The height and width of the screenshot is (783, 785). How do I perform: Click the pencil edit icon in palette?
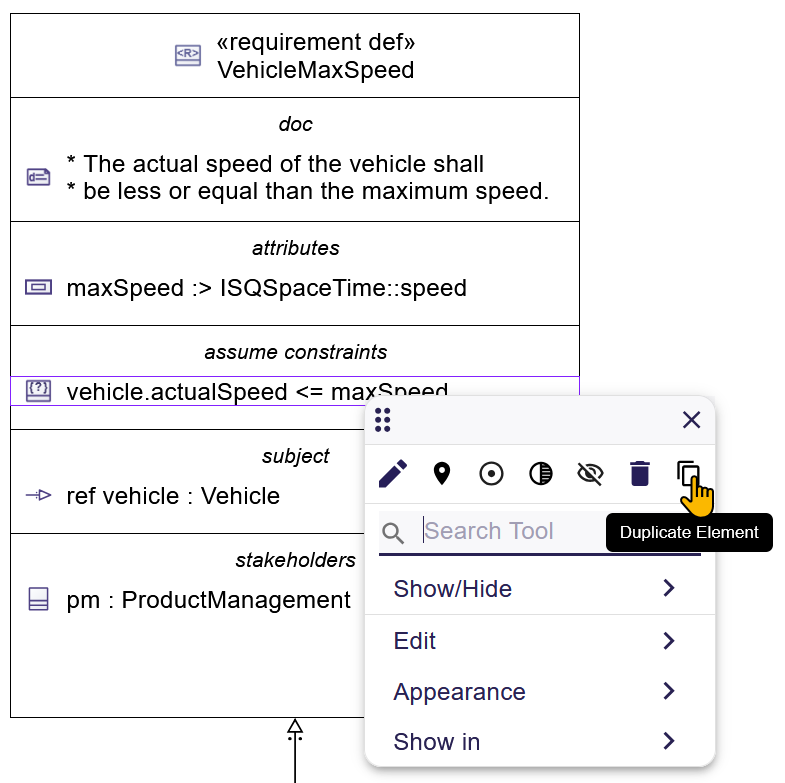coord(393,473)
